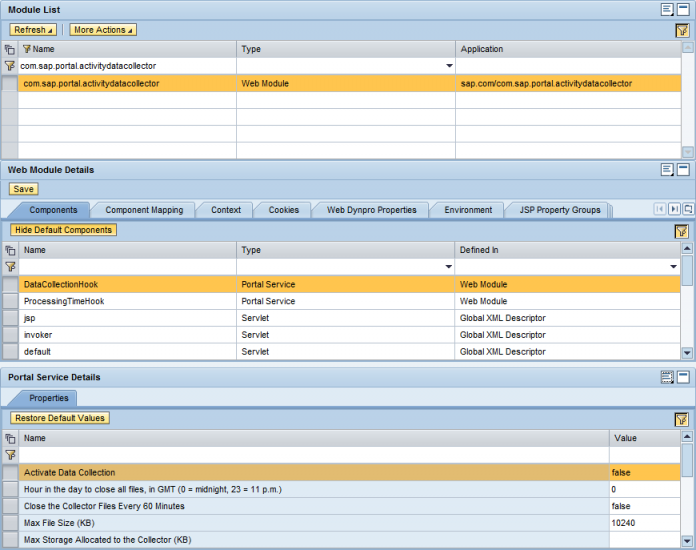Select row marker for jsp servlet
This screenshot has width=696, height=550.
(x=10, y=318)
